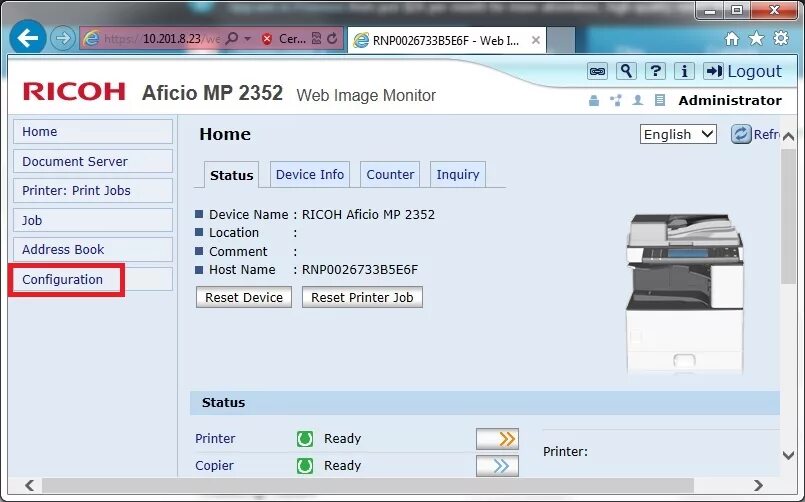Log out of Web Image Monitor

743,71
